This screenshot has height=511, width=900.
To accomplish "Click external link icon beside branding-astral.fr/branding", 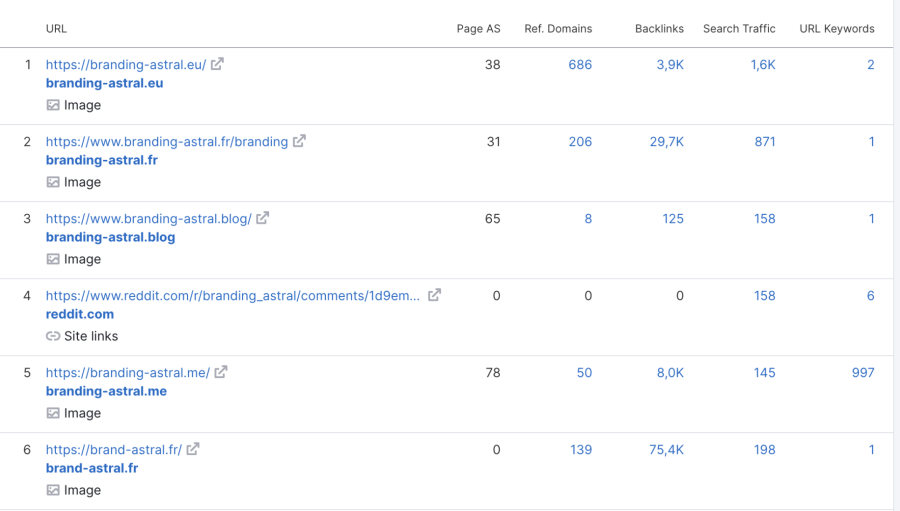I will (x=299, y=141).
